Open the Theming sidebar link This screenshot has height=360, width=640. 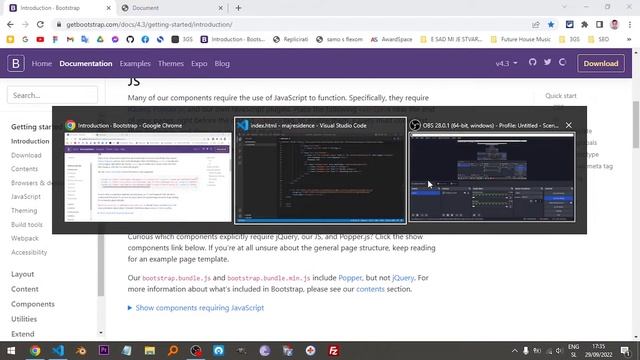point(24,211)
